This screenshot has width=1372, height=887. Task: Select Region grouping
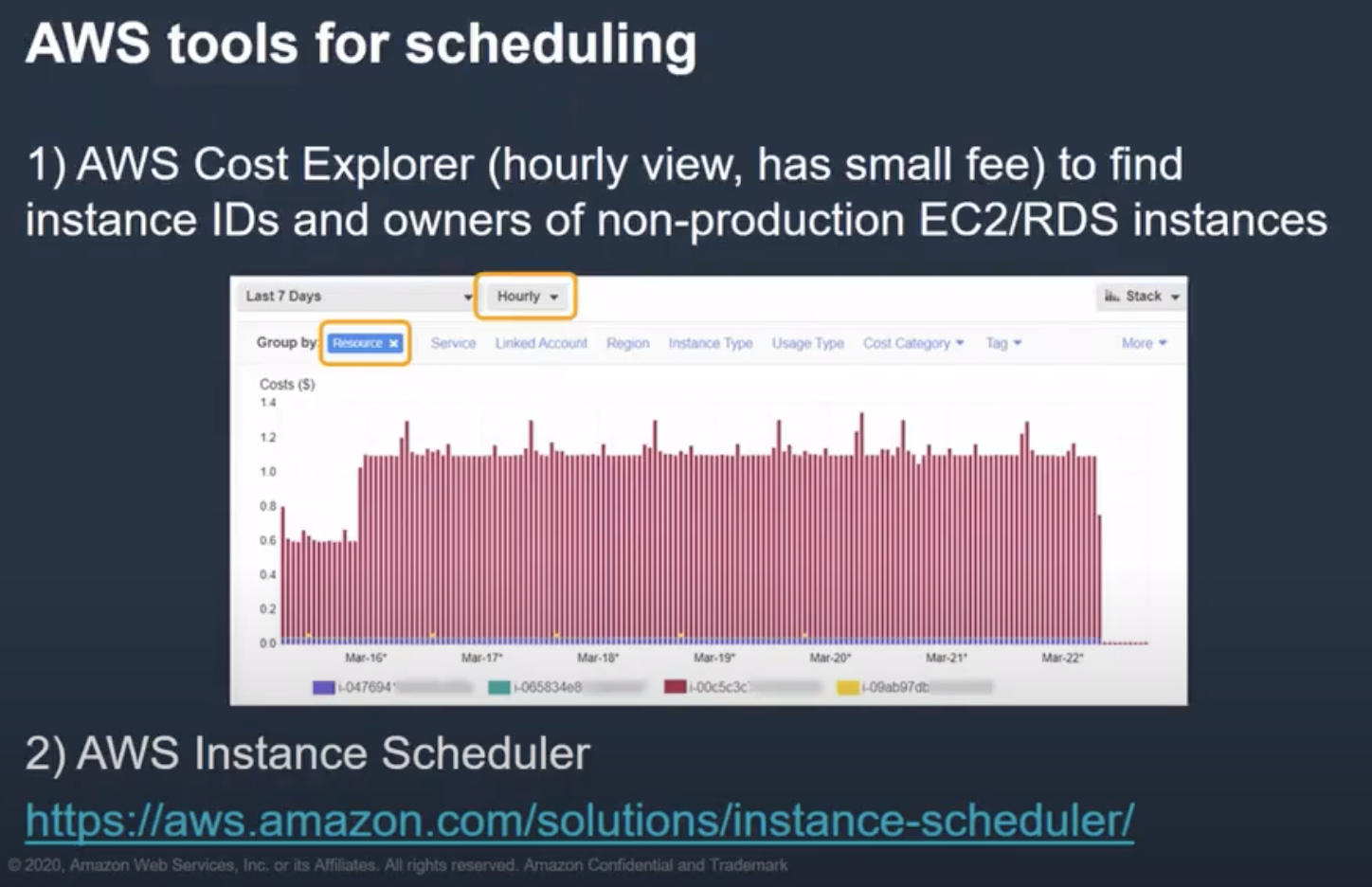pos(628,343)
